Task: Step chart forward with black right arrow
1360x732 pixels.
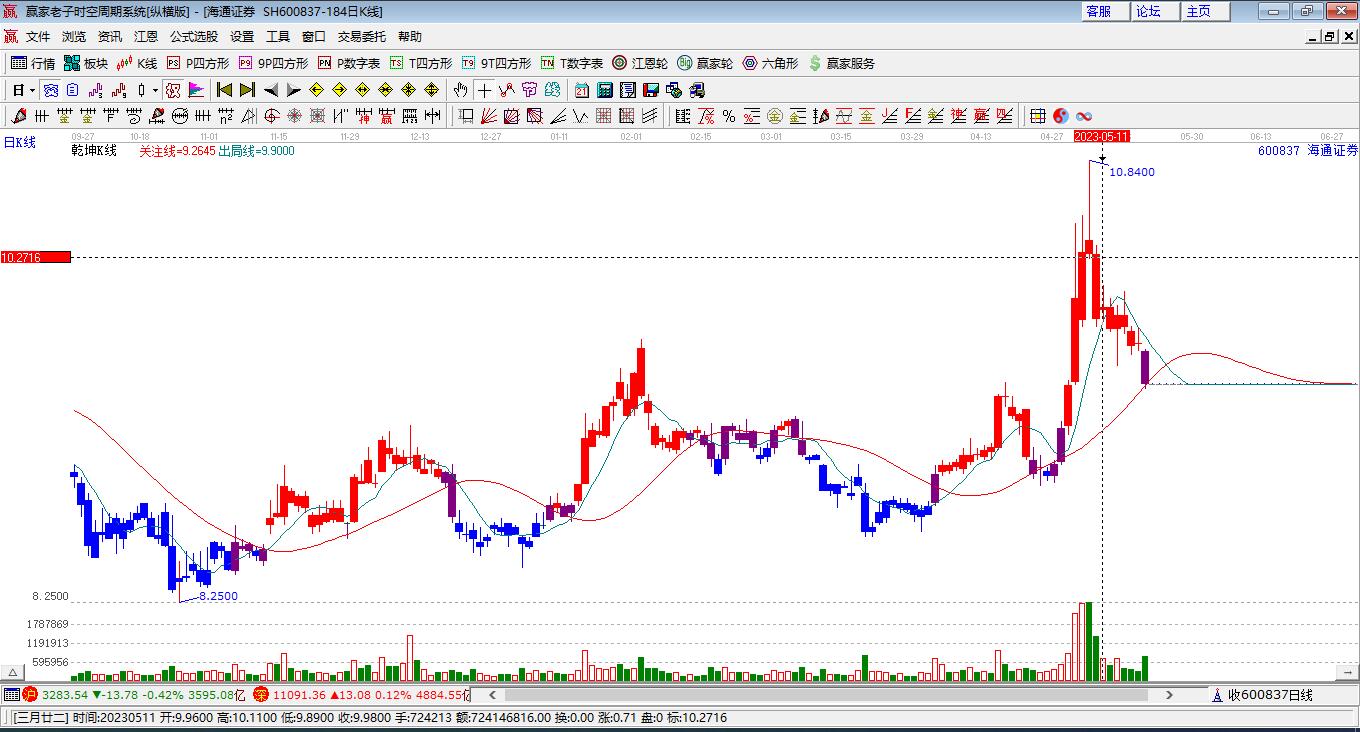Action: (294, 90)
